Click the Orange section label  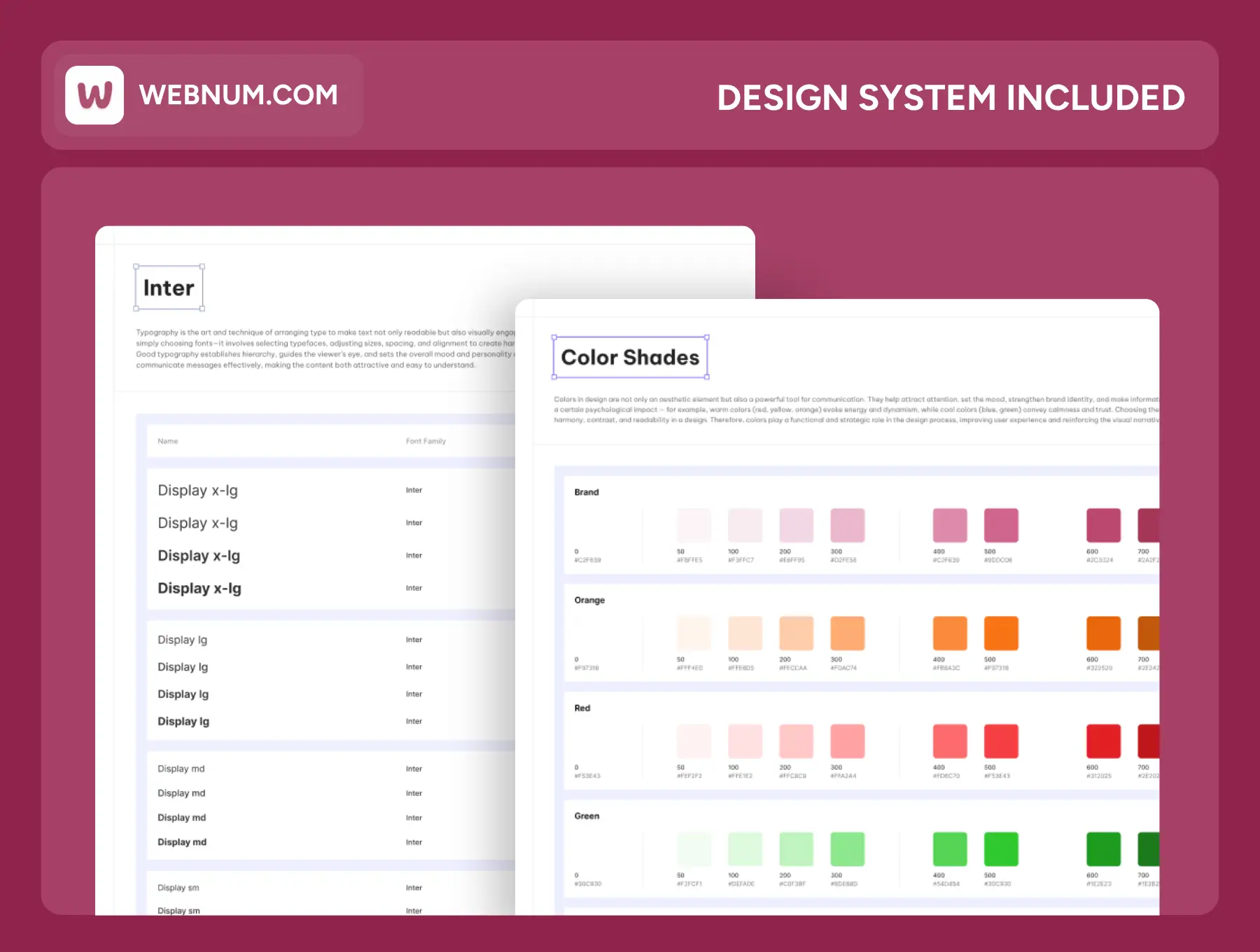coord(589,600)
